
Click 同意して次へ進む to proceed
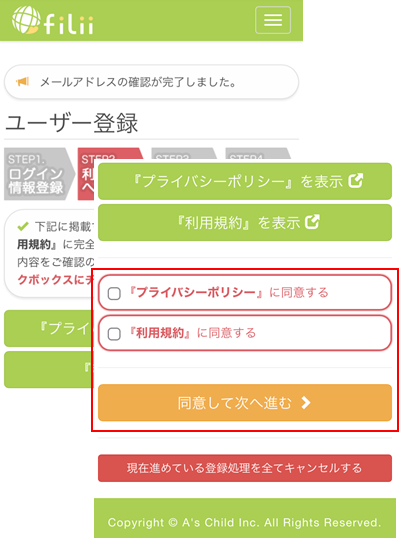click(x=245, y=403)
